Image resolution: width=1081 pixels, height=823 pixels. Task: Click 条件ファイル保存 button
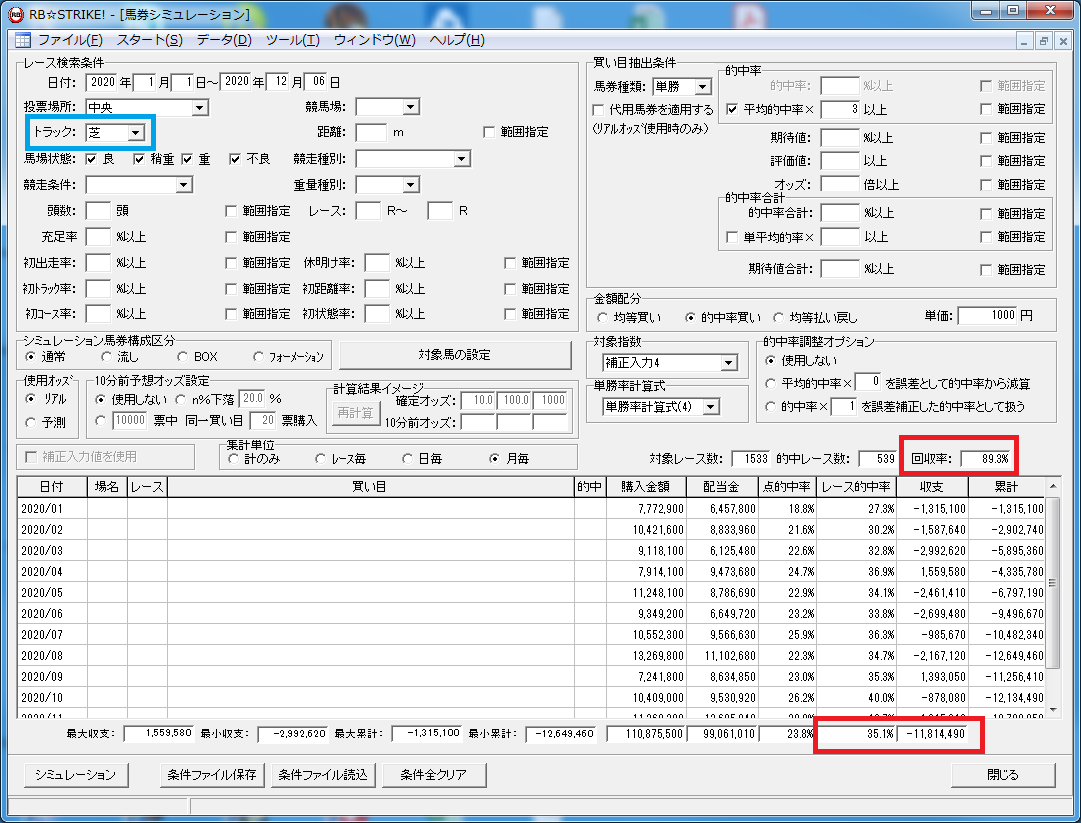212,775
